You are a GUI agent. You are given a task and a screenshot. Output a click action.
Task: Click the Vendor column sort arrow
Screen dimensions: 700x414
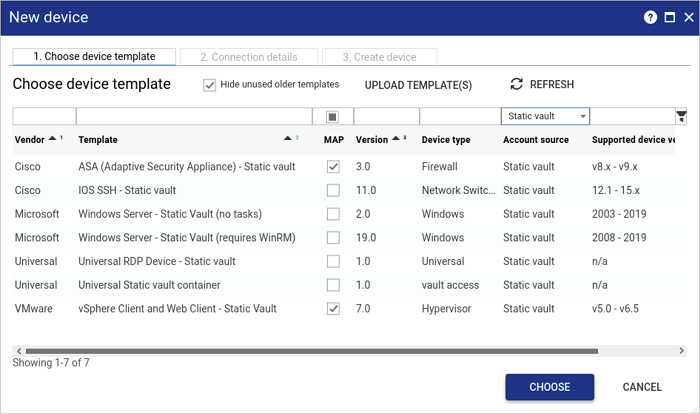coord(51,139)
